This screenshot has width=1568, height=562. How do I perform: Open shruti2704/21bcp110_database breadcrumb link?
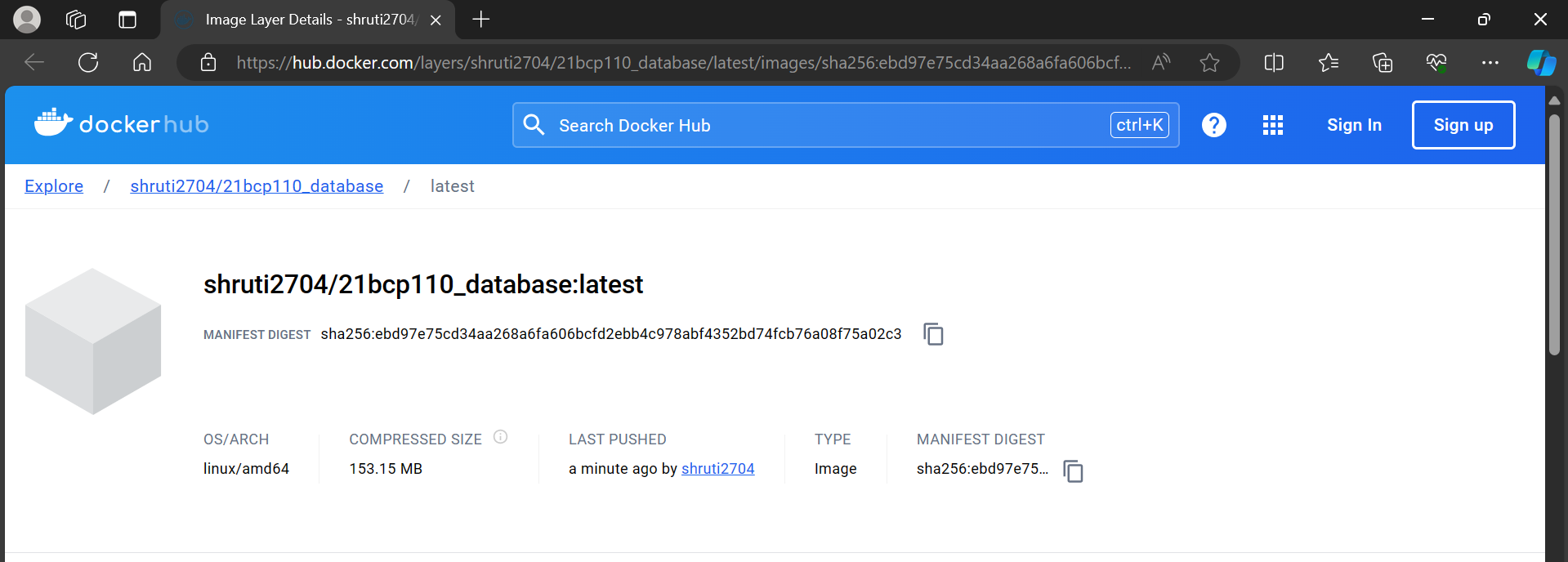[x=257, y=186]
